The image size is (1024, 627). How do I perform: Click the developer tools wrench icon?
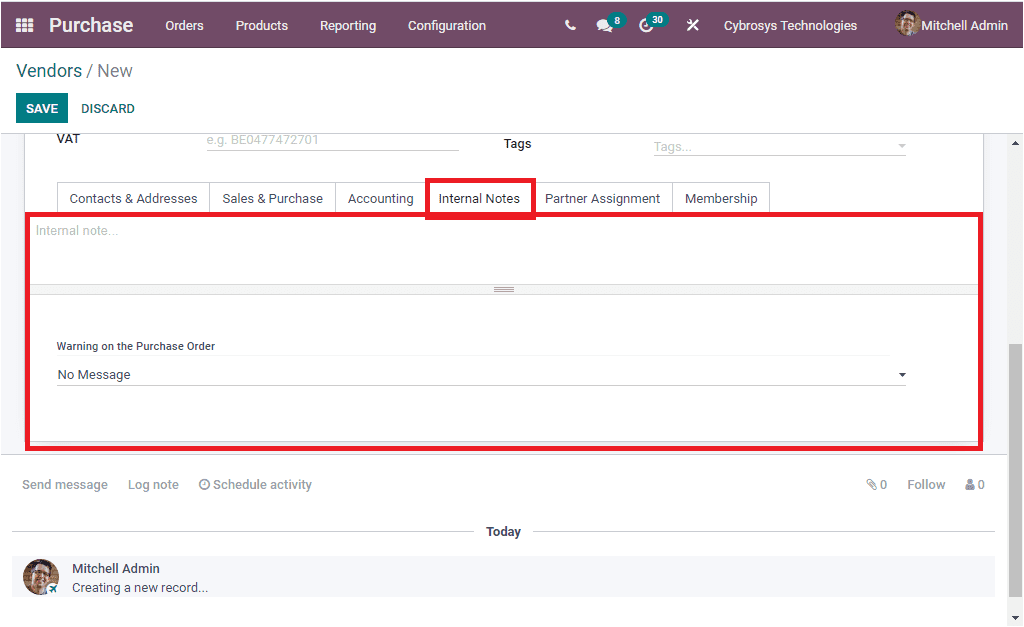click(x=693, y=25)
